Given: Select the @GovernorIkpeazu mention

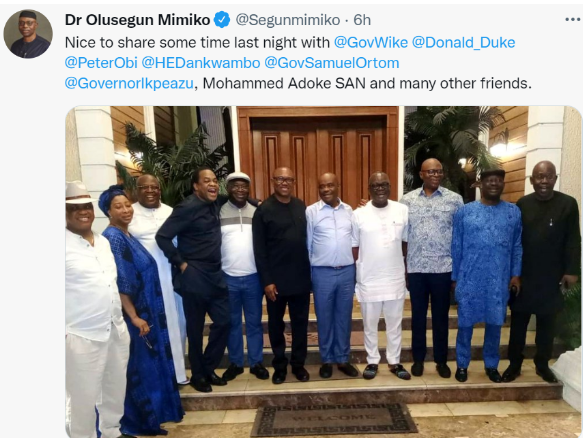Looking at the screenshot, I should point(129,83).
